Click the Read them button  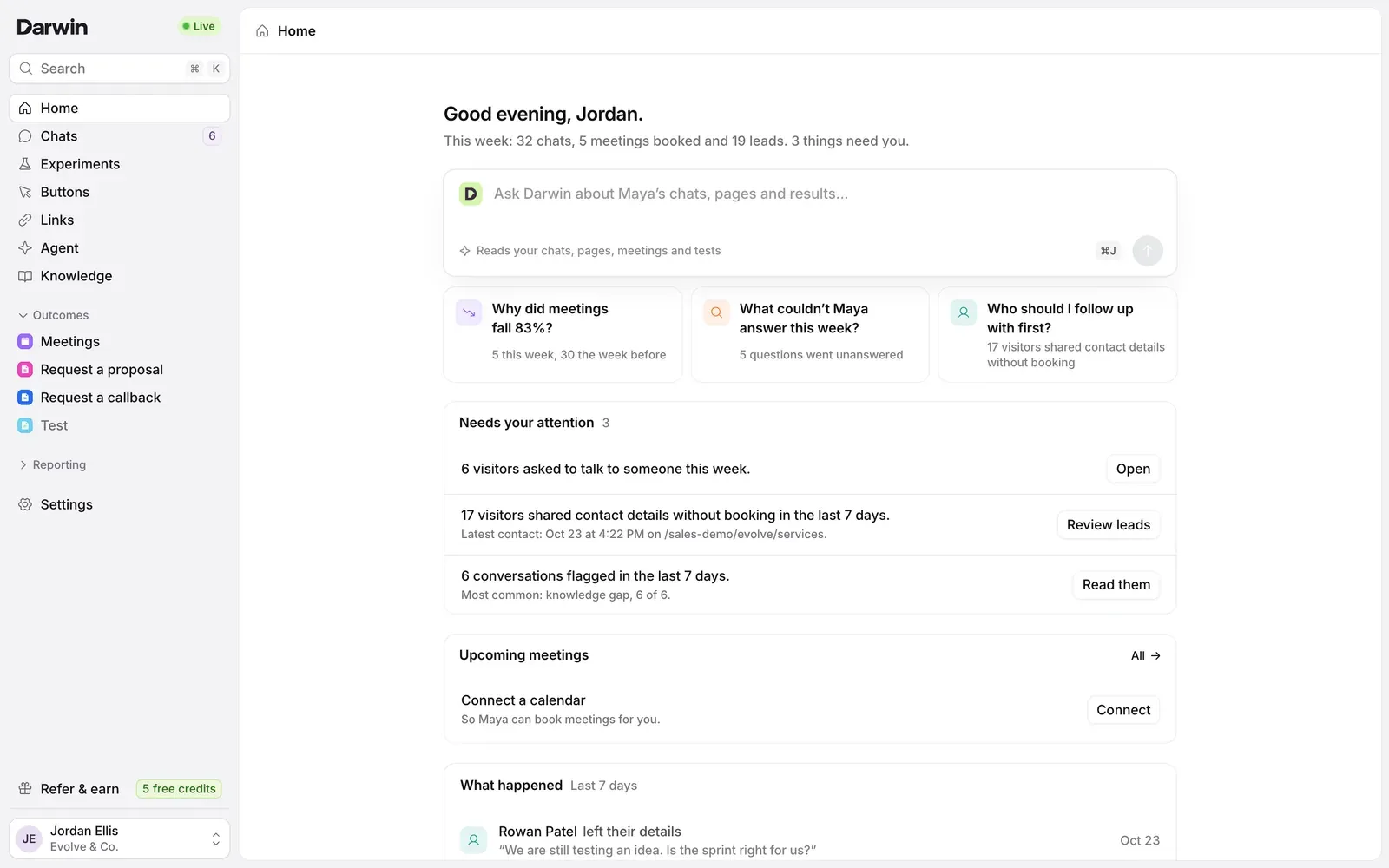[1116, 585]
